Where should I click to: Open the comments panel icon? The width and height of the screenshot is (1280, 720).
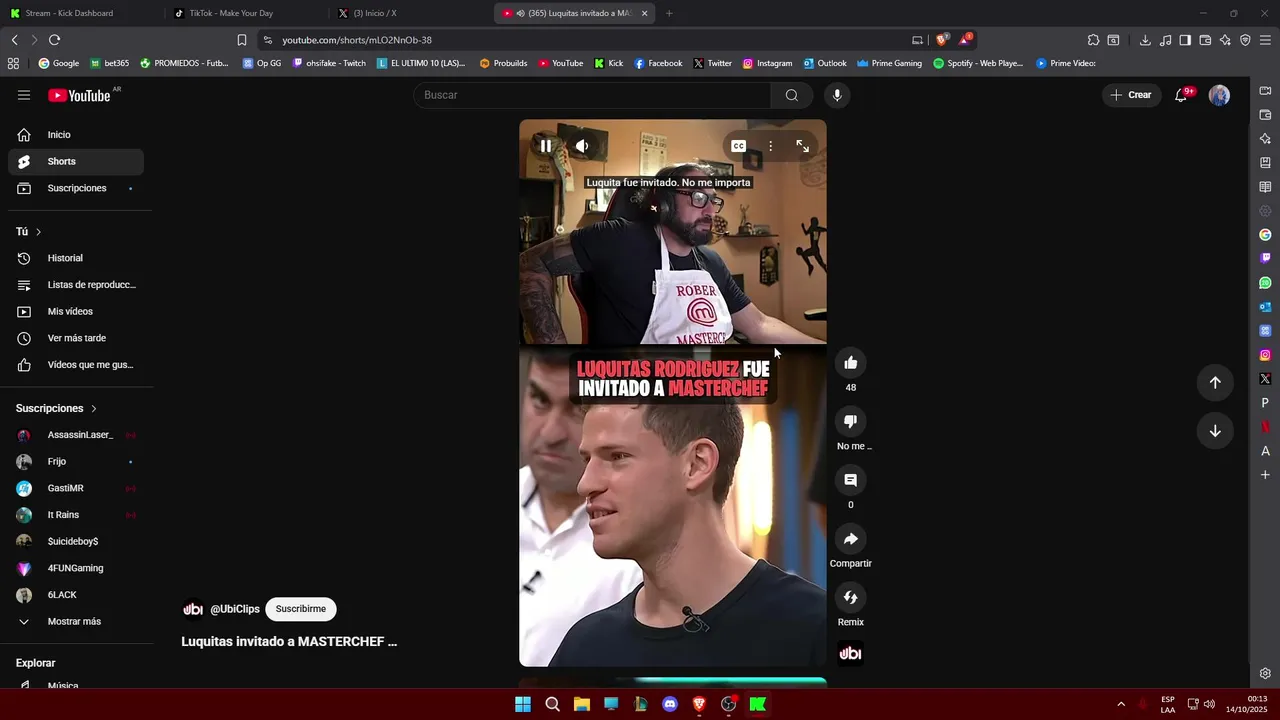point(851,480)
